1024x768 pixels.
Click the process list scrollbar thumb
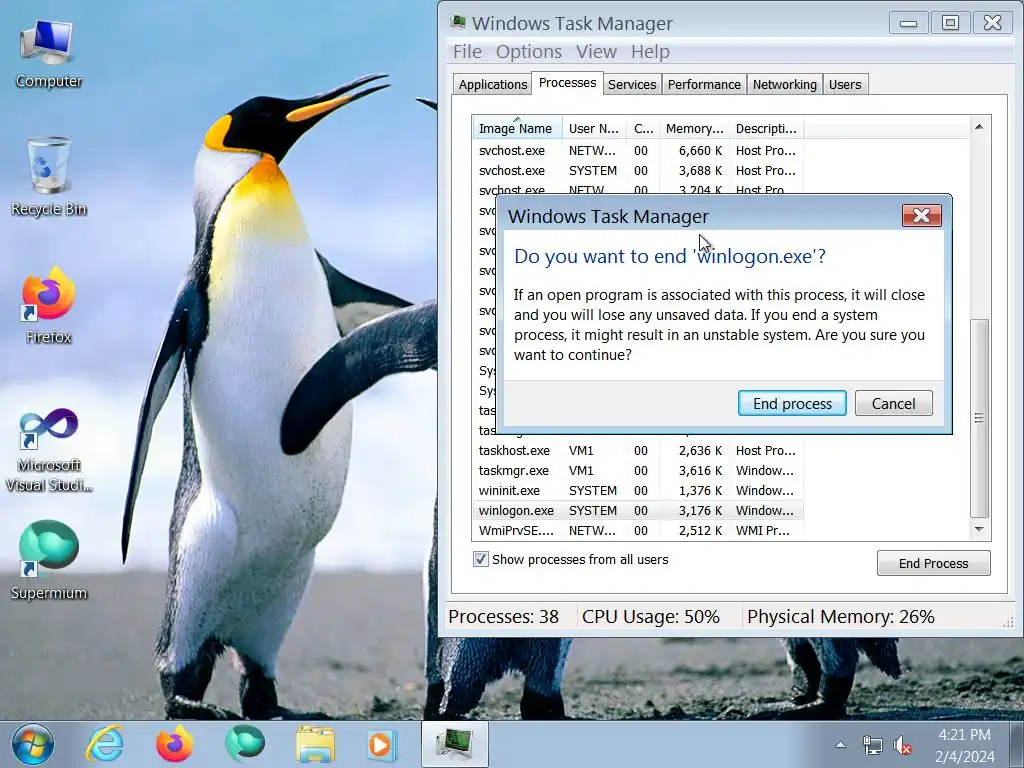pyautogui.click(x=979, y=418)
